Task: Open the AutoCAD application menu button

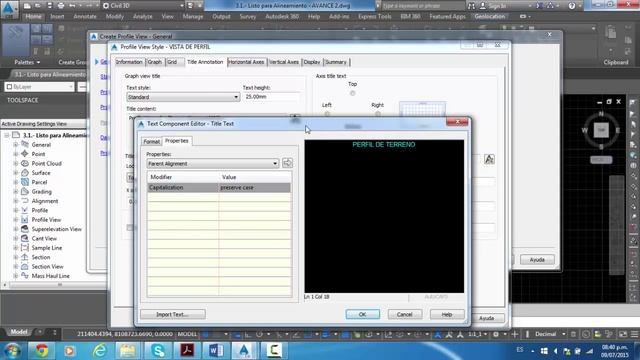Action: click(9, 9)
